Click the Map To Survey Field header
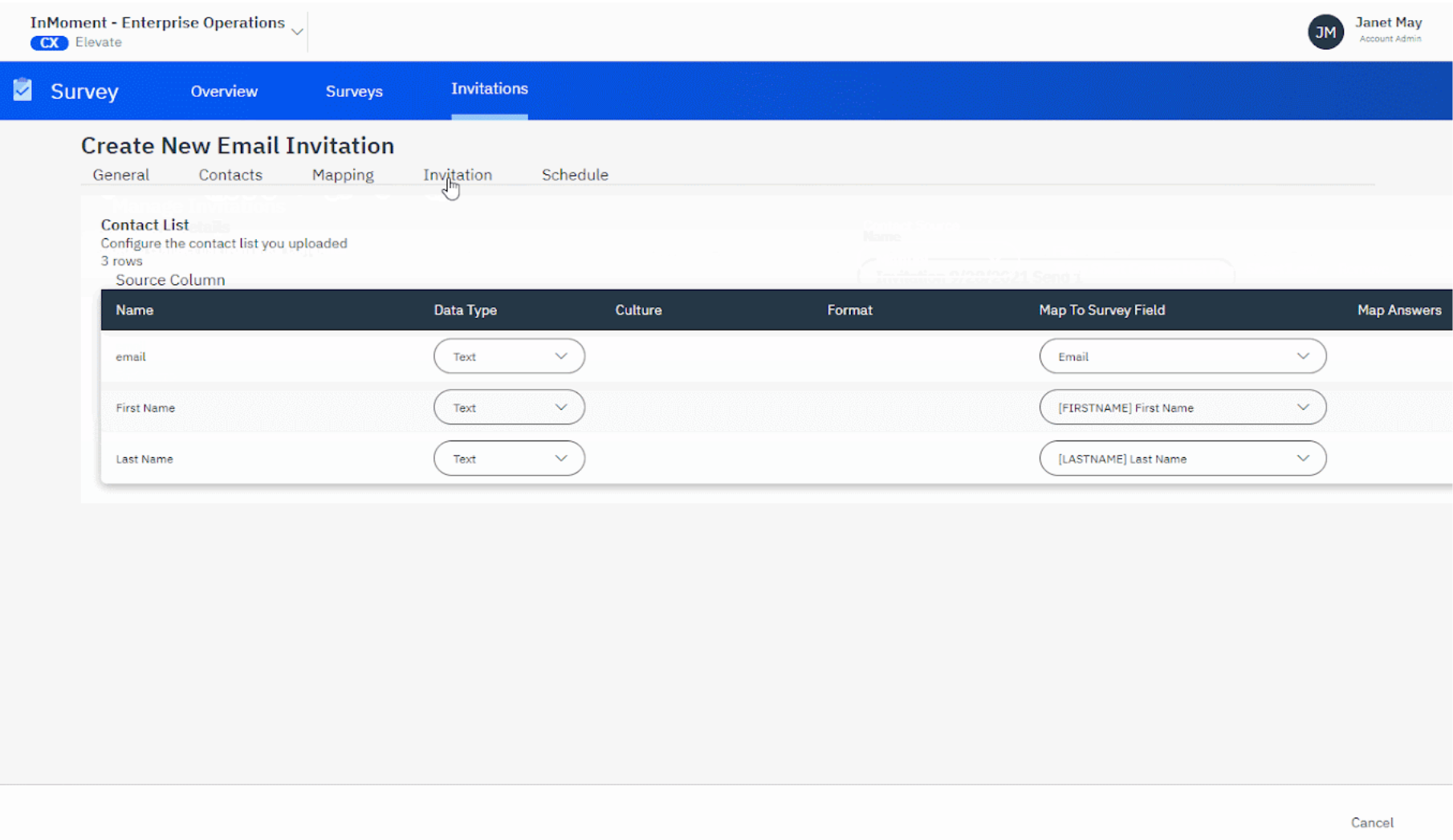The height and width of the screenshot is (840, 1453). [x=1102, y=310]
